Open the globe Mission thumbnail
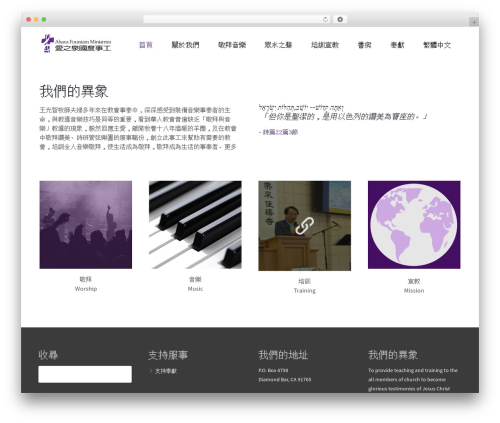 pyautogui.click(x=414, y=225)
